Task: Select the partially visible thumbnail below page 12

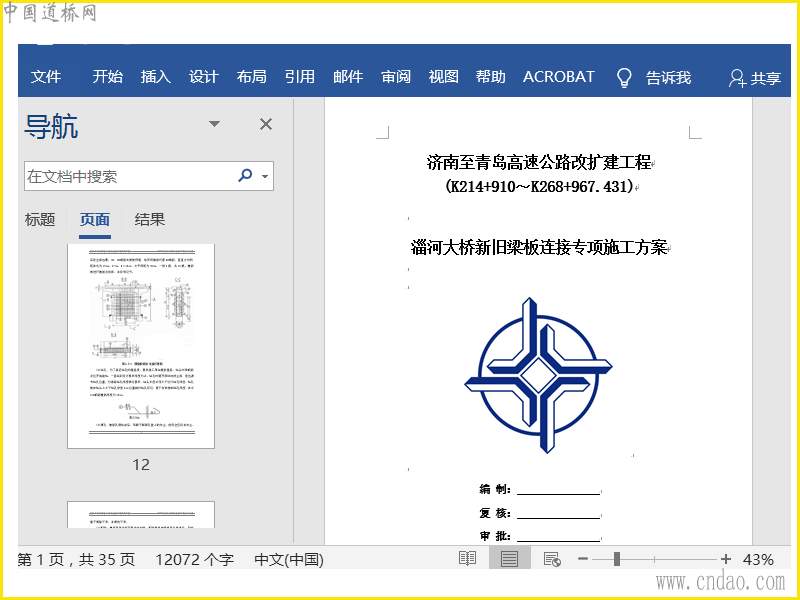Action: tap(141, 514)
